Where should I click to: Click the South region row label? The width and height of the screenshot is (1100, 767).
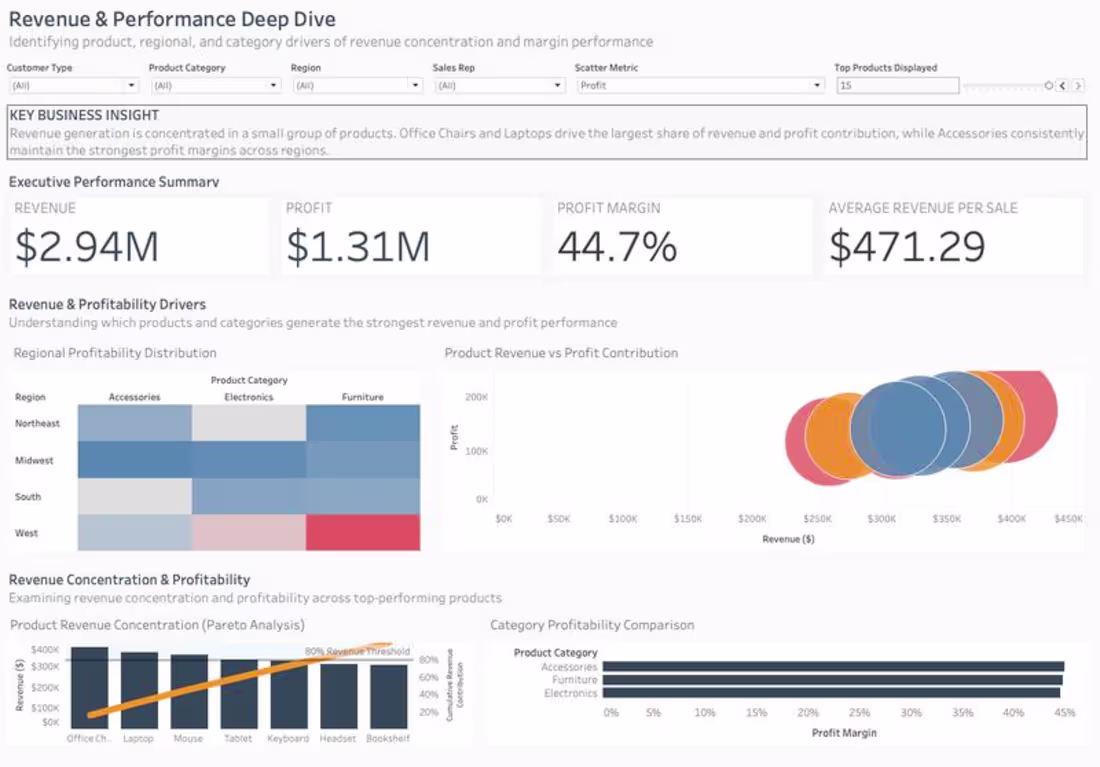(28, 497)
